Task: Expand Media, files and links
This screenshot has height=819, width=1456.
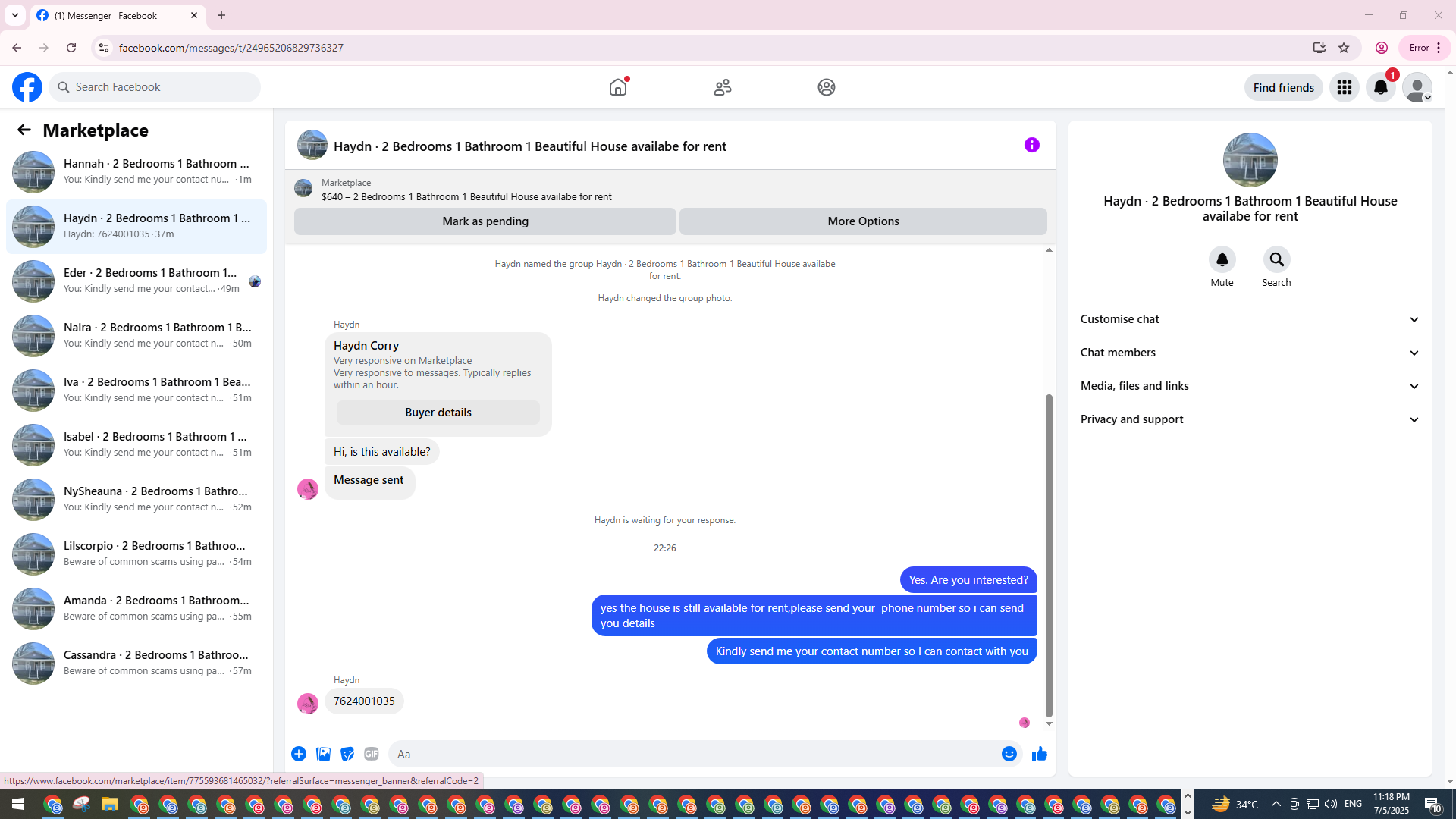Action: tap(1250, 386)
